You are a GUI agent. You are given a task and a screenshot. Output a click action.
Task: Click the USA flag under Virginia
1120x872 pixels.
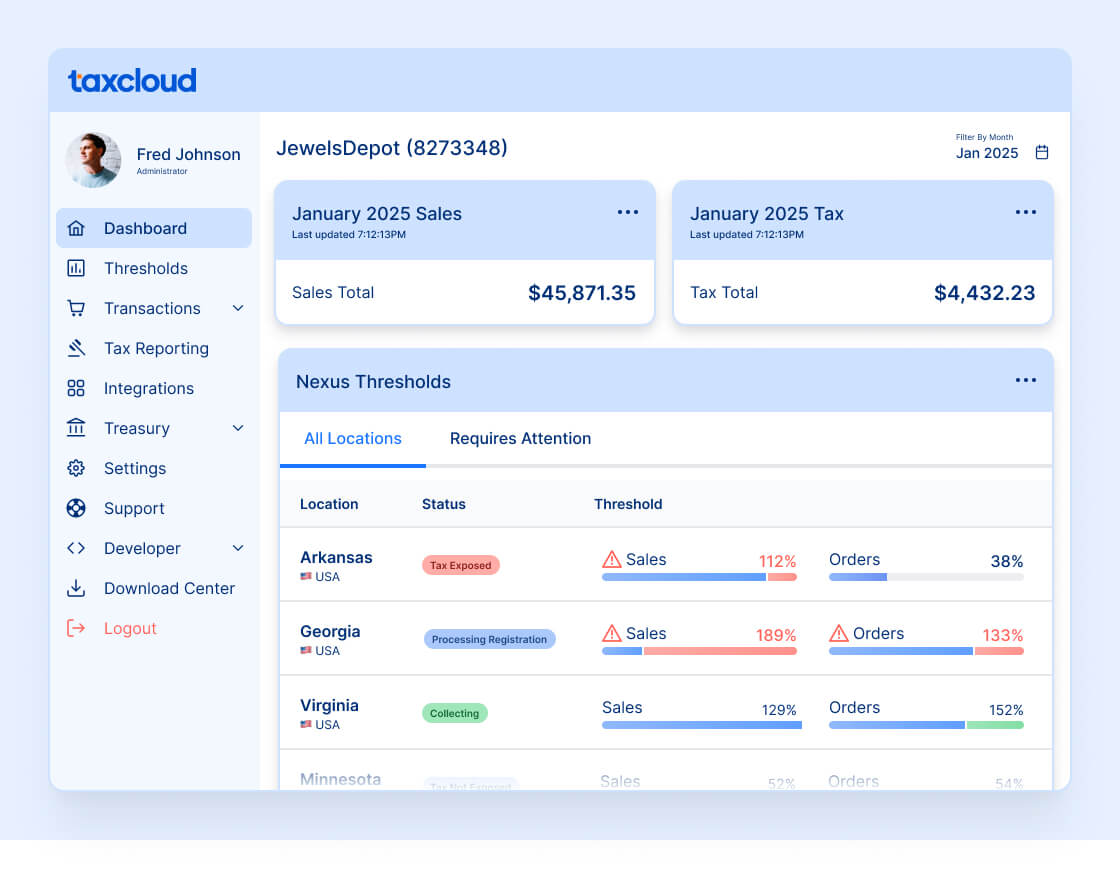click(x=306, y=724)
